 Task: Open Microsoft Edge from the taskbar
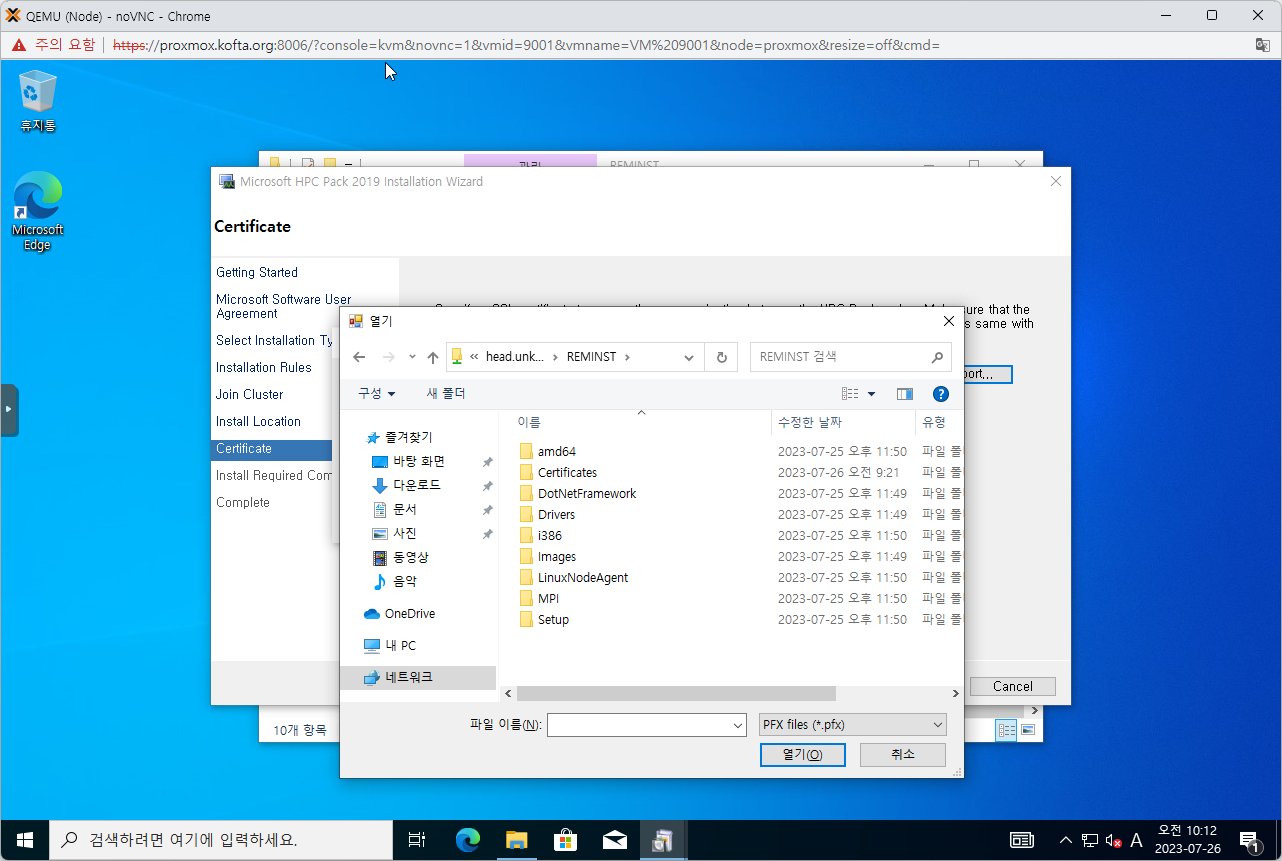click(468, 840)
